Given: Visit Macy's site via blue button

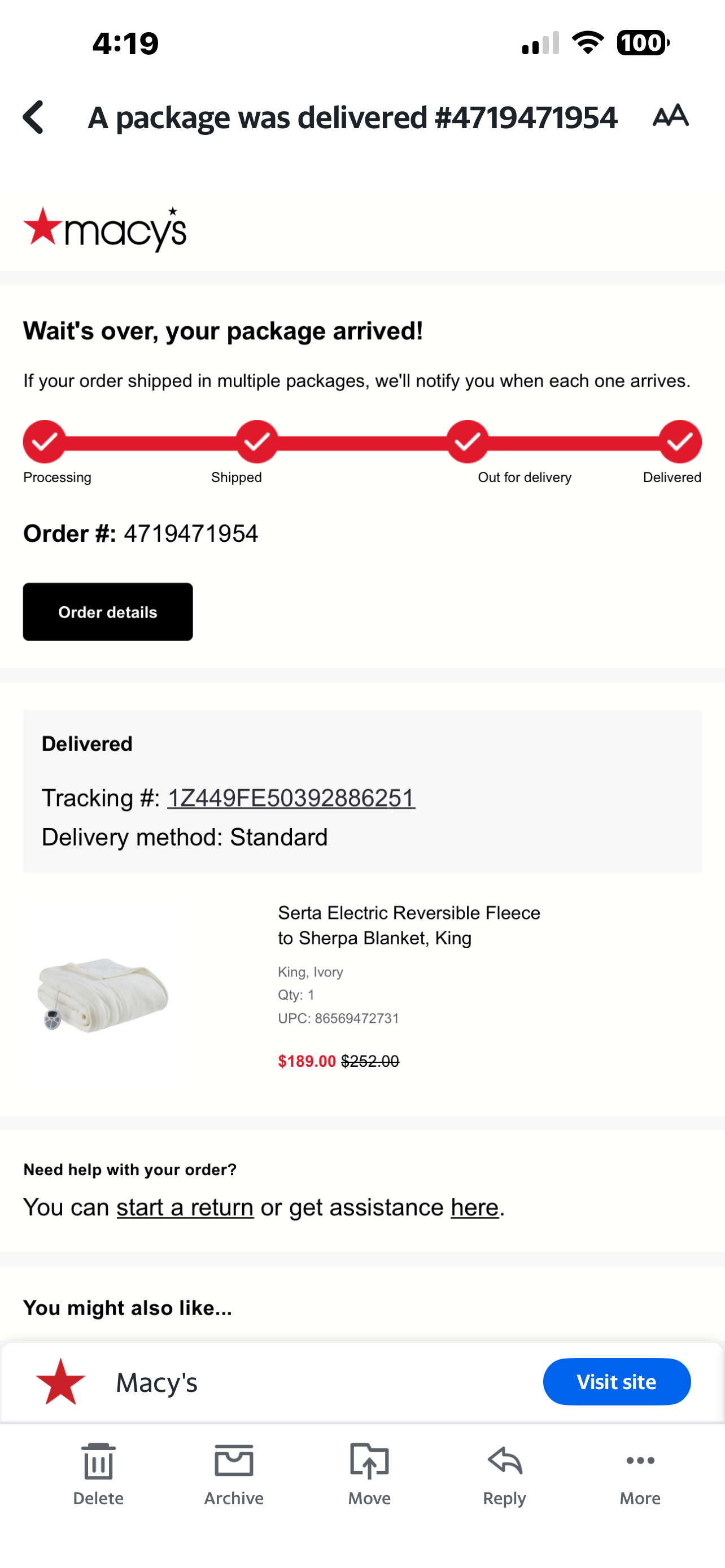Looking at the screenshot, I should coord(617,1381).
